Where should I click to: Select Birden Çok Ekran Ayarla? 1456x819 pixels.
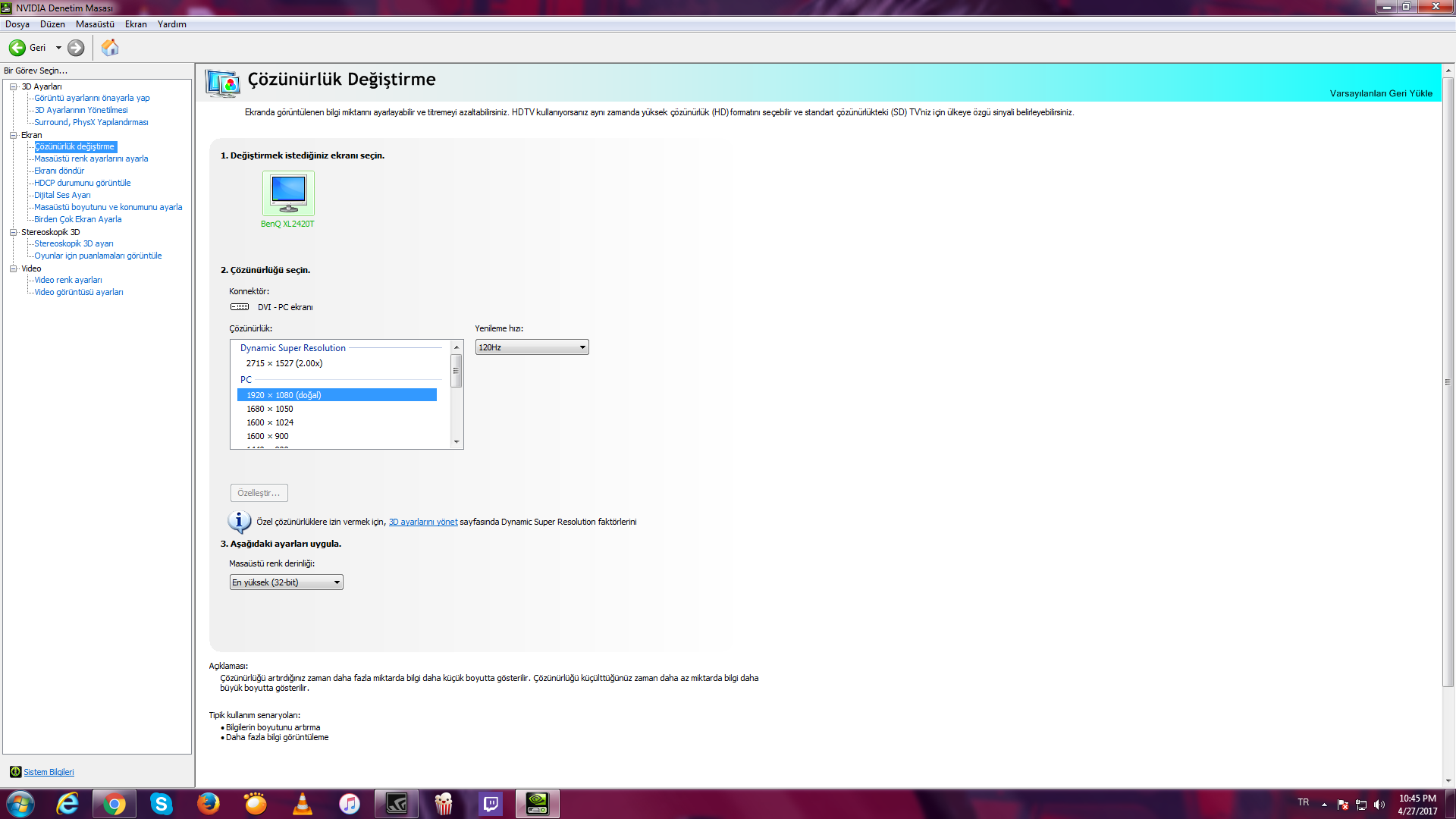point(77,219)
